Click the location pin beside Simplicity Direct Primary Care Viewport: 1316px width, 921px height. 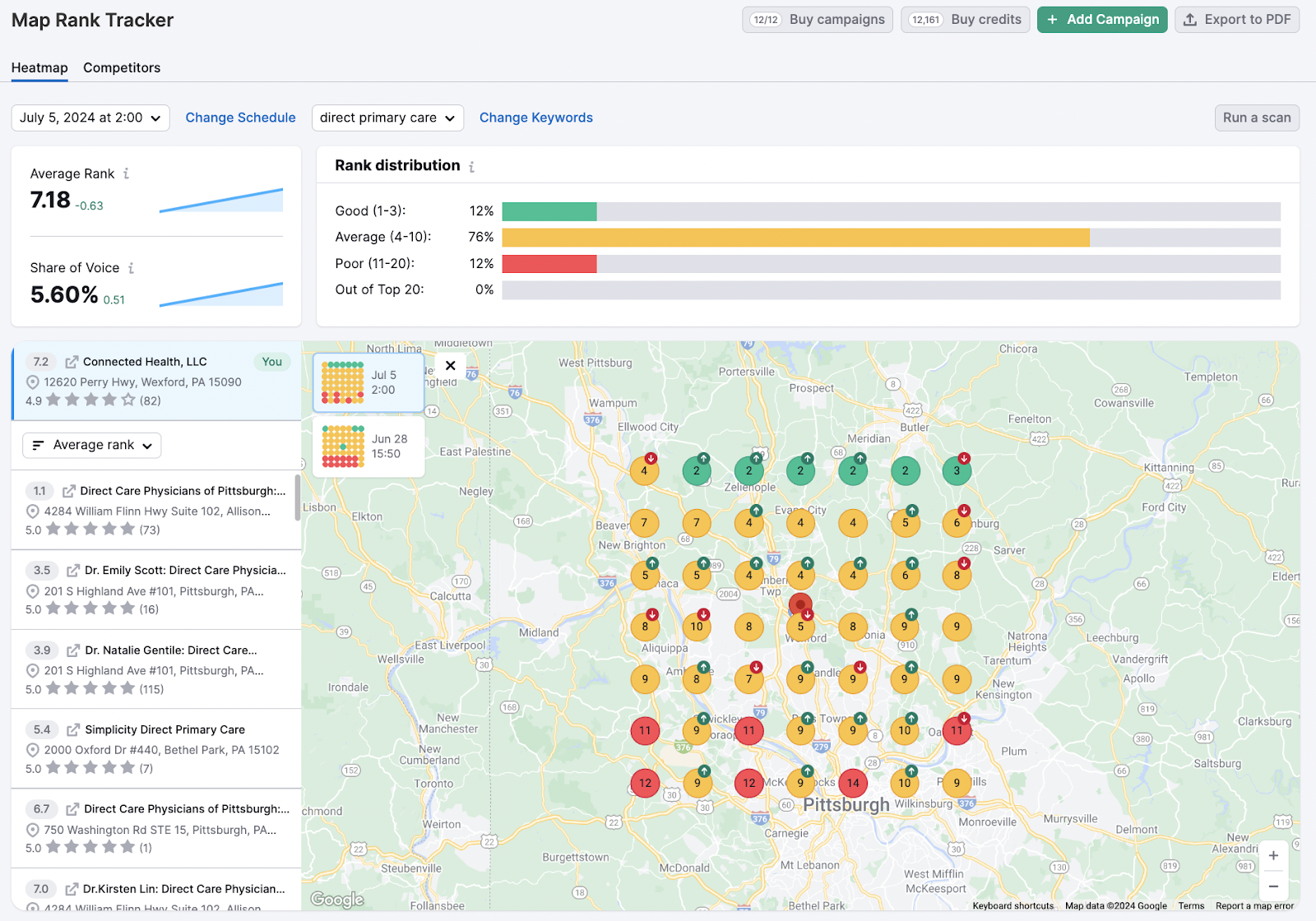(x=34, y=749)
